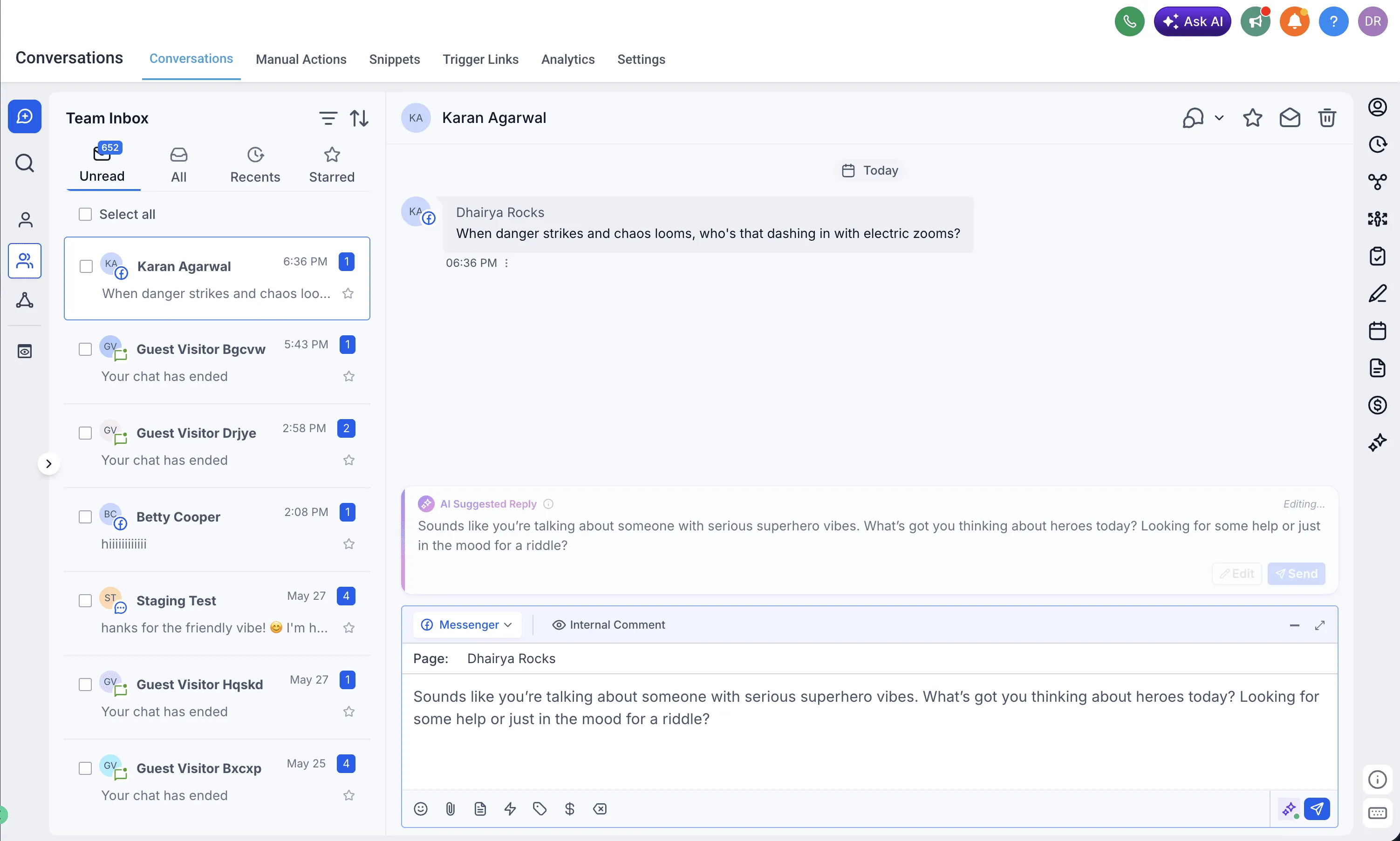Click the new conversation icon in left sidebar
The width and height of the screenshot is (1400, 841).
(x=24, y=116)
